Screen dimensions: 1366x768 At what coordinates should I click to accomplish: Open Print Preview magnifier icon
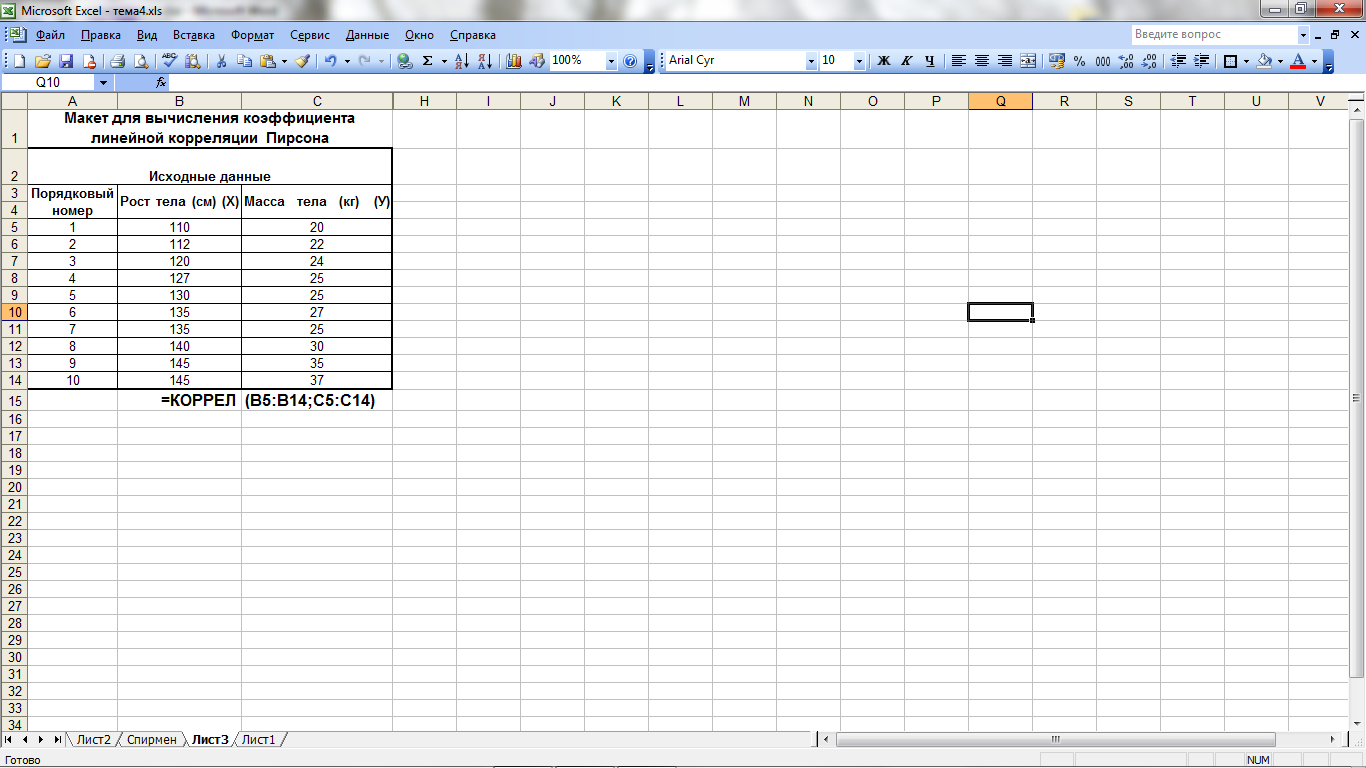click(x=140, y=61)
